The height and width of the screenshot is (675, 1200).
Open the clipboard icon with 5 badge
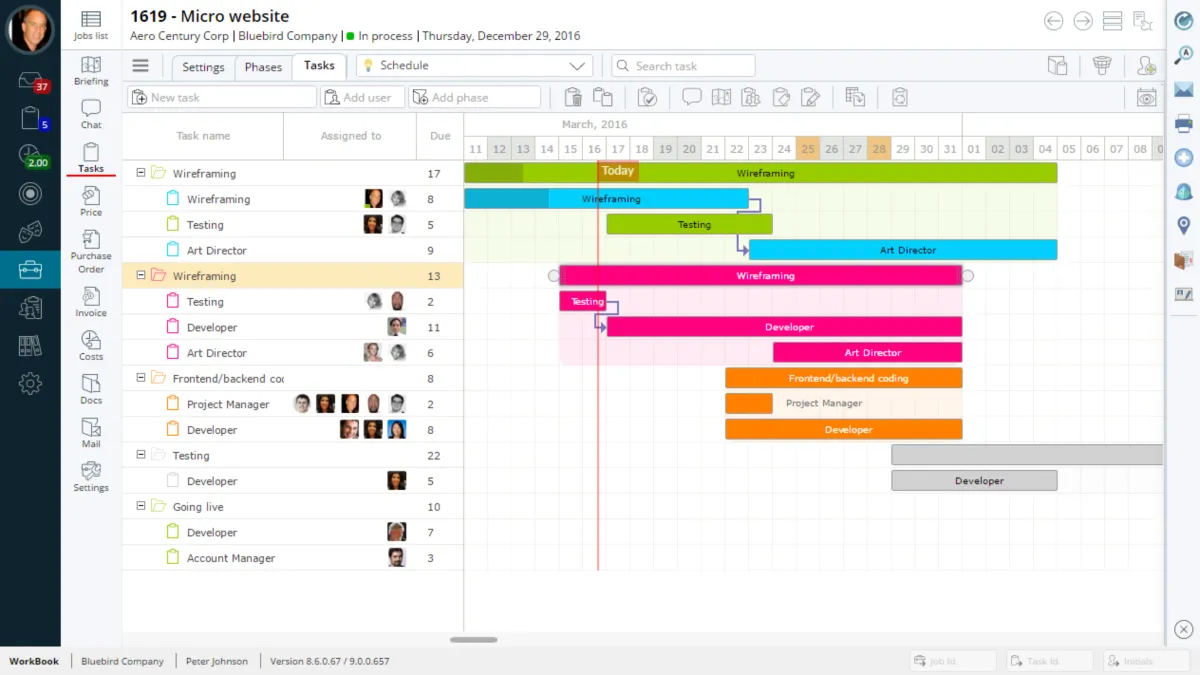coord(31,118)
